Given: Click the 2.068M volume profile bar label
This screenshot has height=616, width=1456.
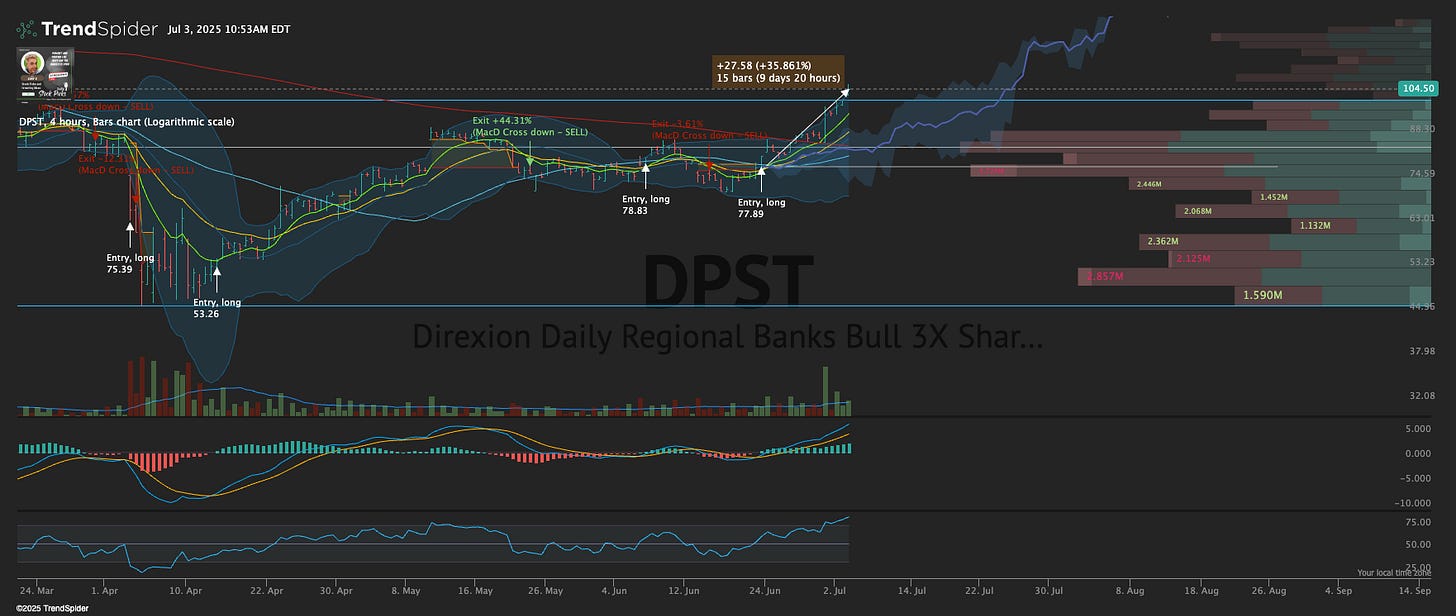Looking at the screenshot, I should tap(1197, 212).
